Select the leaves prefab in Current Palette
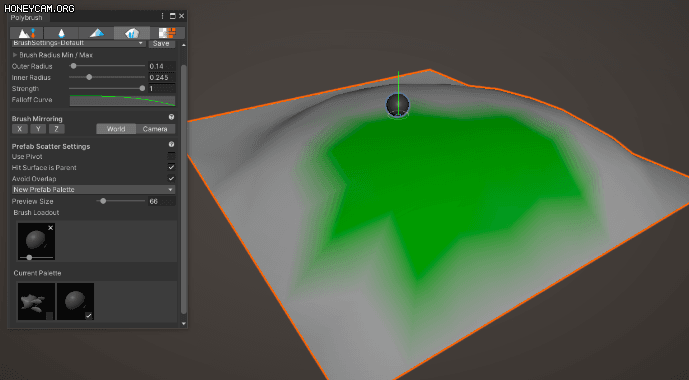 pyautogui.click(x=36, y=301)
